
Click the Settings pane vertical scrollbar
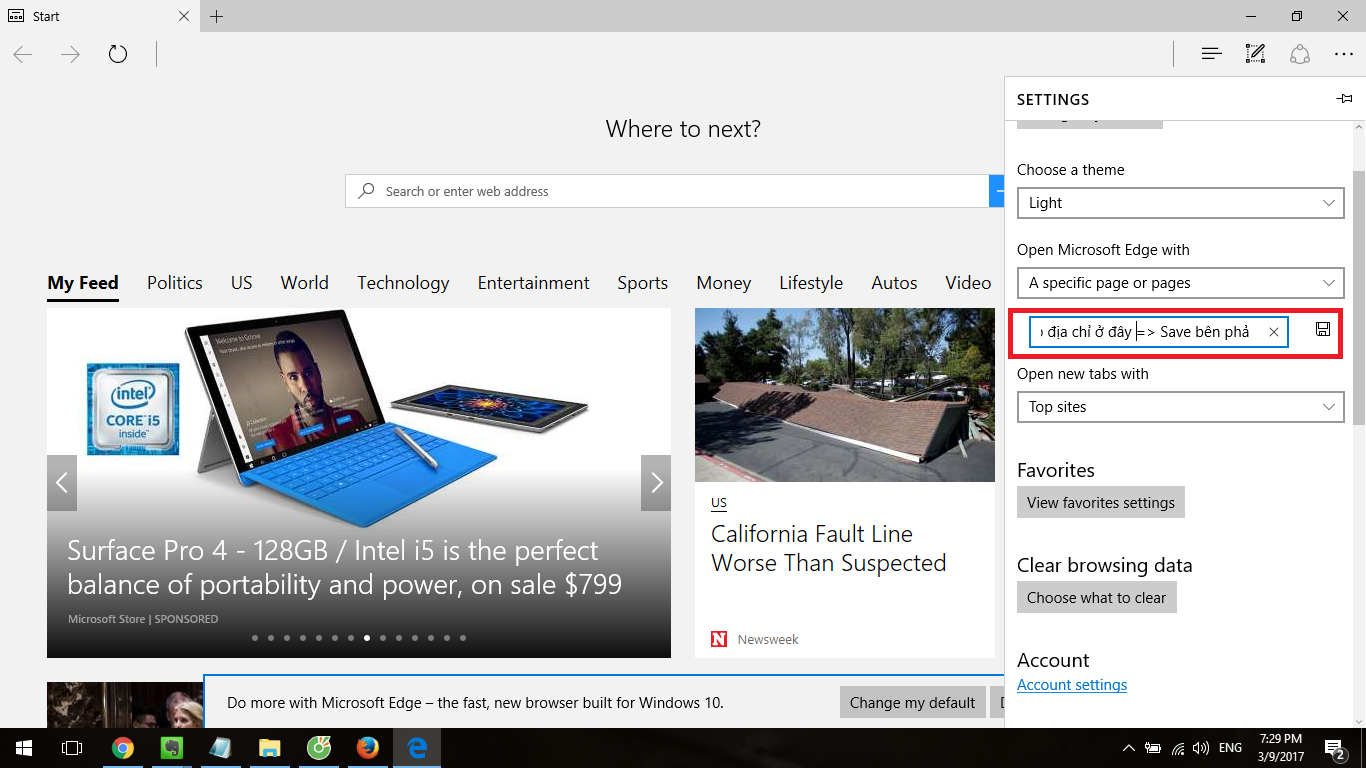tap(1358, 297)
